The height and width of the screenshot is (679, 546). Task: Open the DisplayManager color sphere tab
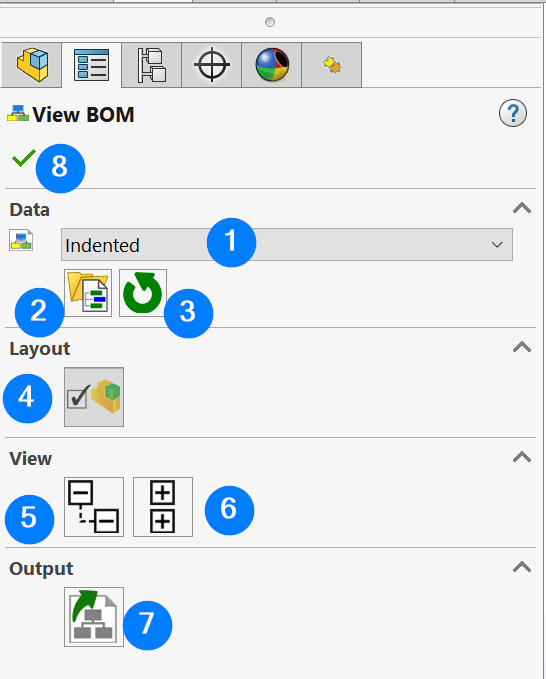271,65
